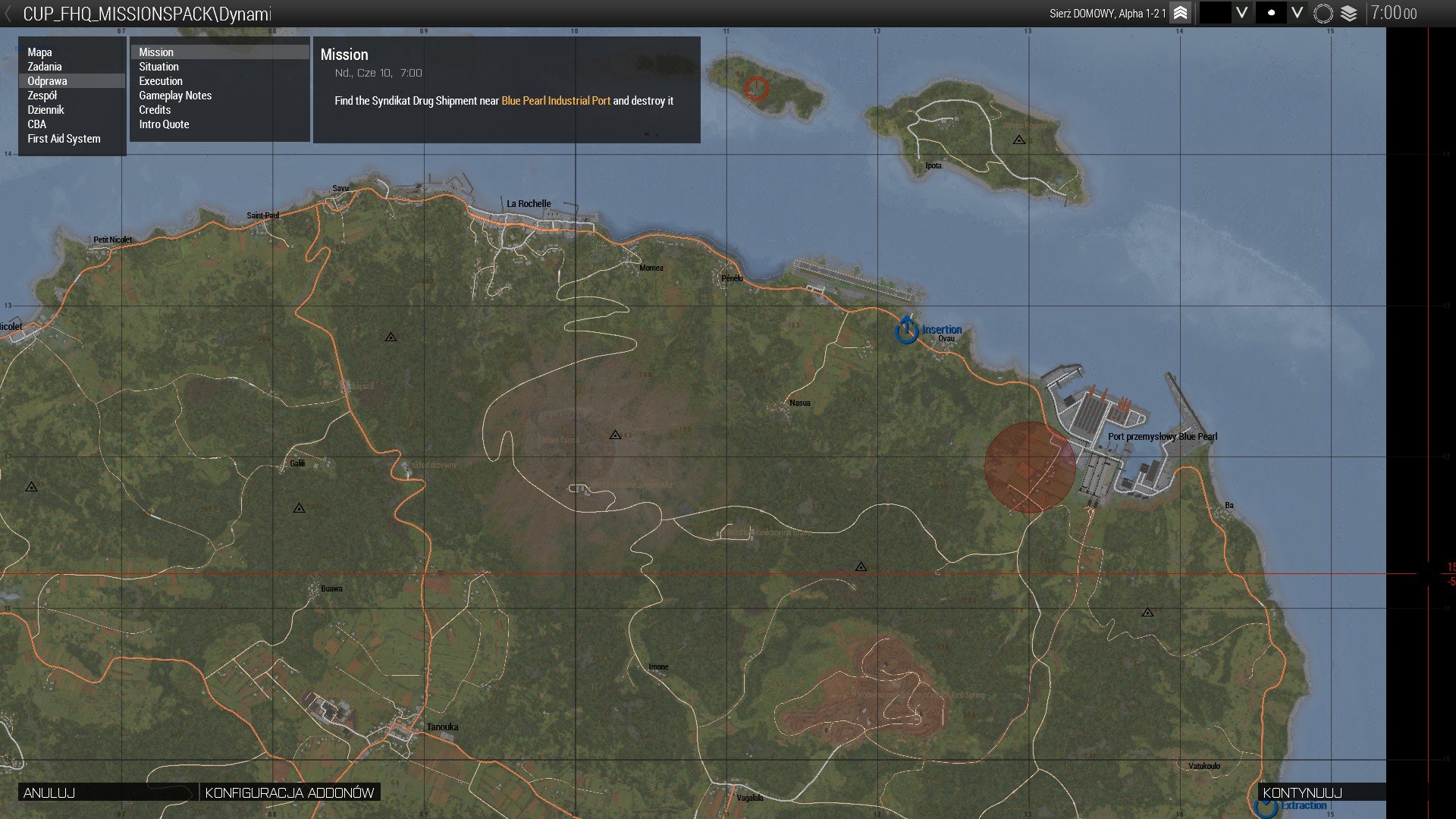Screen dimensions: 1456x819
Task: Click the small red circle on northwest island
Action: (x=756, y=89)
